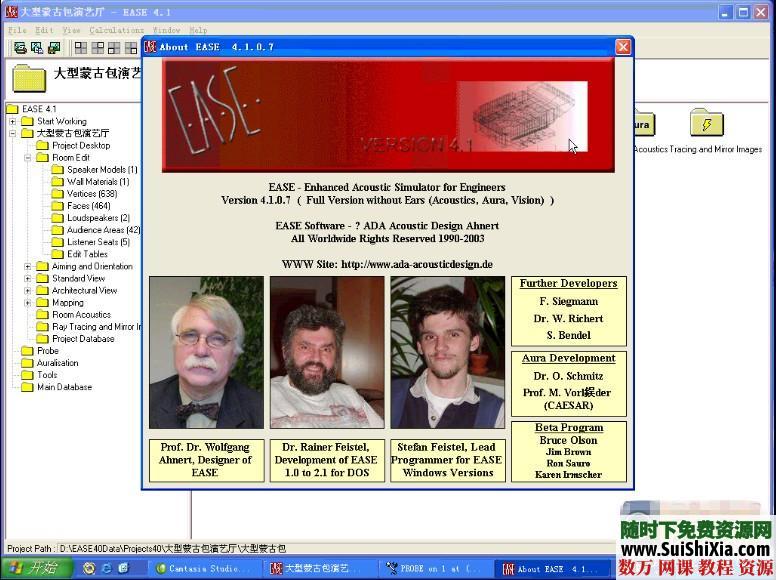Click the Main Database folder icon
Screen dimensions: 776x580
(27, 387)
